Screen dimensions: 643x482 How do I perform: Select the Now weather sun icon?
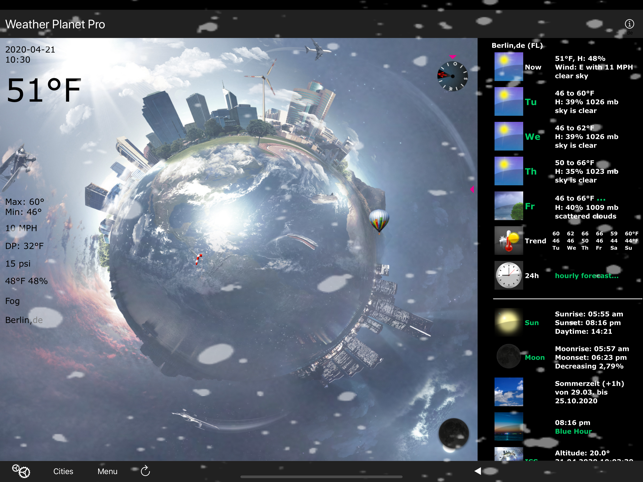point(508,67)
